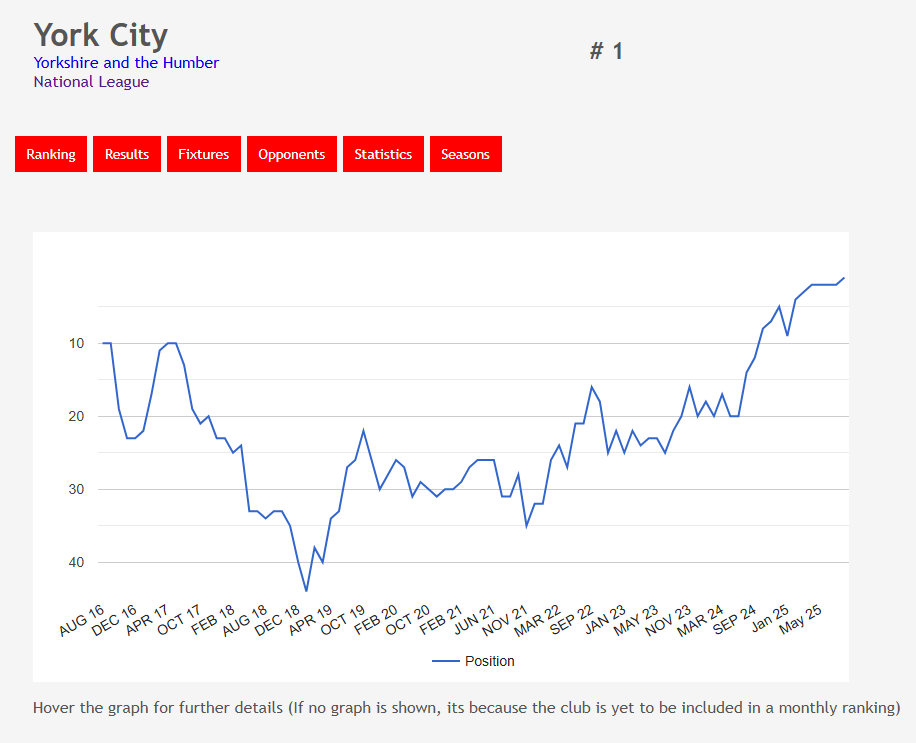Viewport: 916px width, 743px height.
Task: Click the # 1 ranking text
Action: coord(606,51)
